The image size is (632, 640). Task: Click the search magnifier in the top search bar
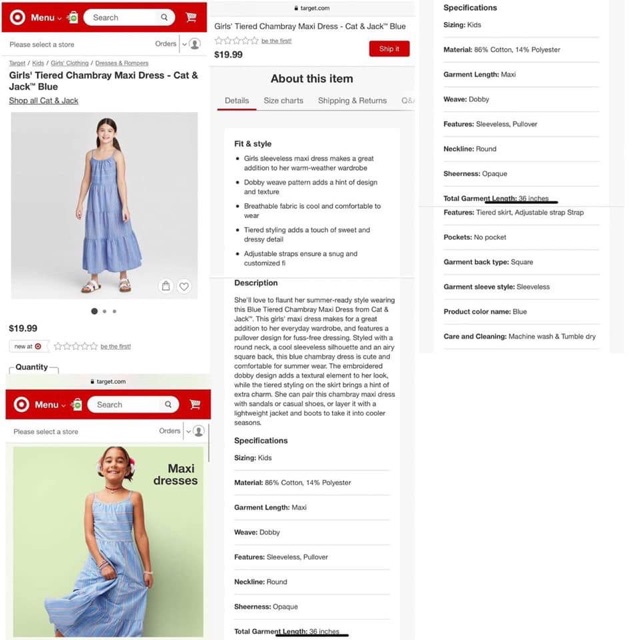point(164,17)
